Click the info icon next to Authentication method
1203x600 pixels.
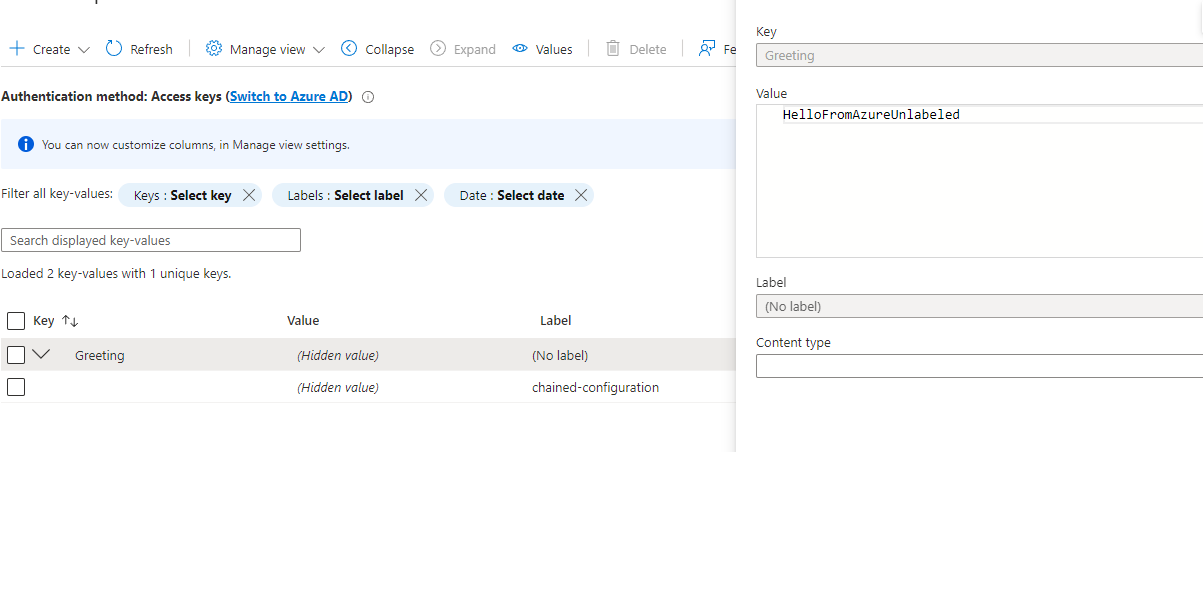click(x=367, y=97)
